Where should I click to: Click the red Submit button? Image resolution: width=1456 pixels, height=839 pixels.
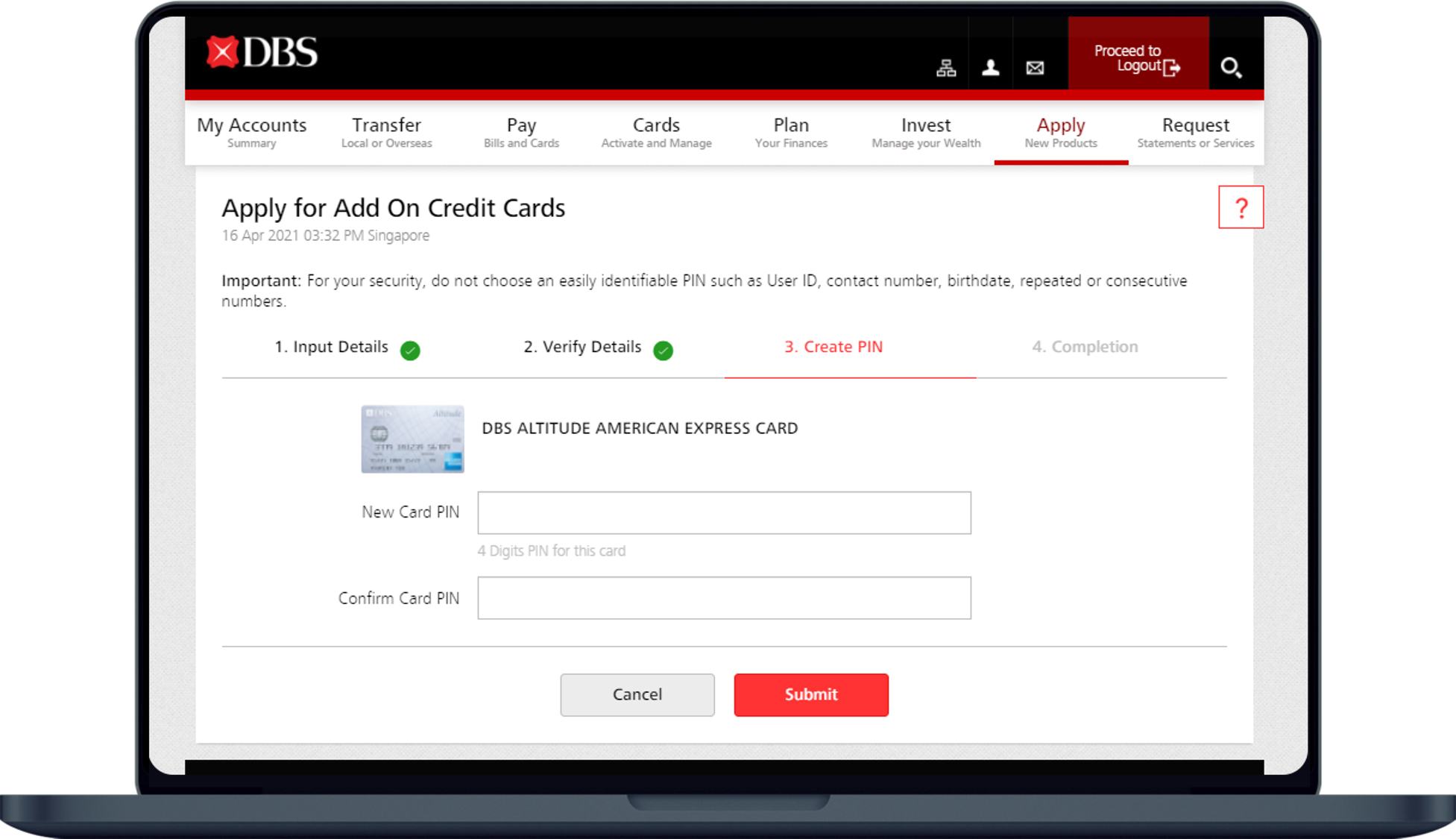(x=811, y=695)
